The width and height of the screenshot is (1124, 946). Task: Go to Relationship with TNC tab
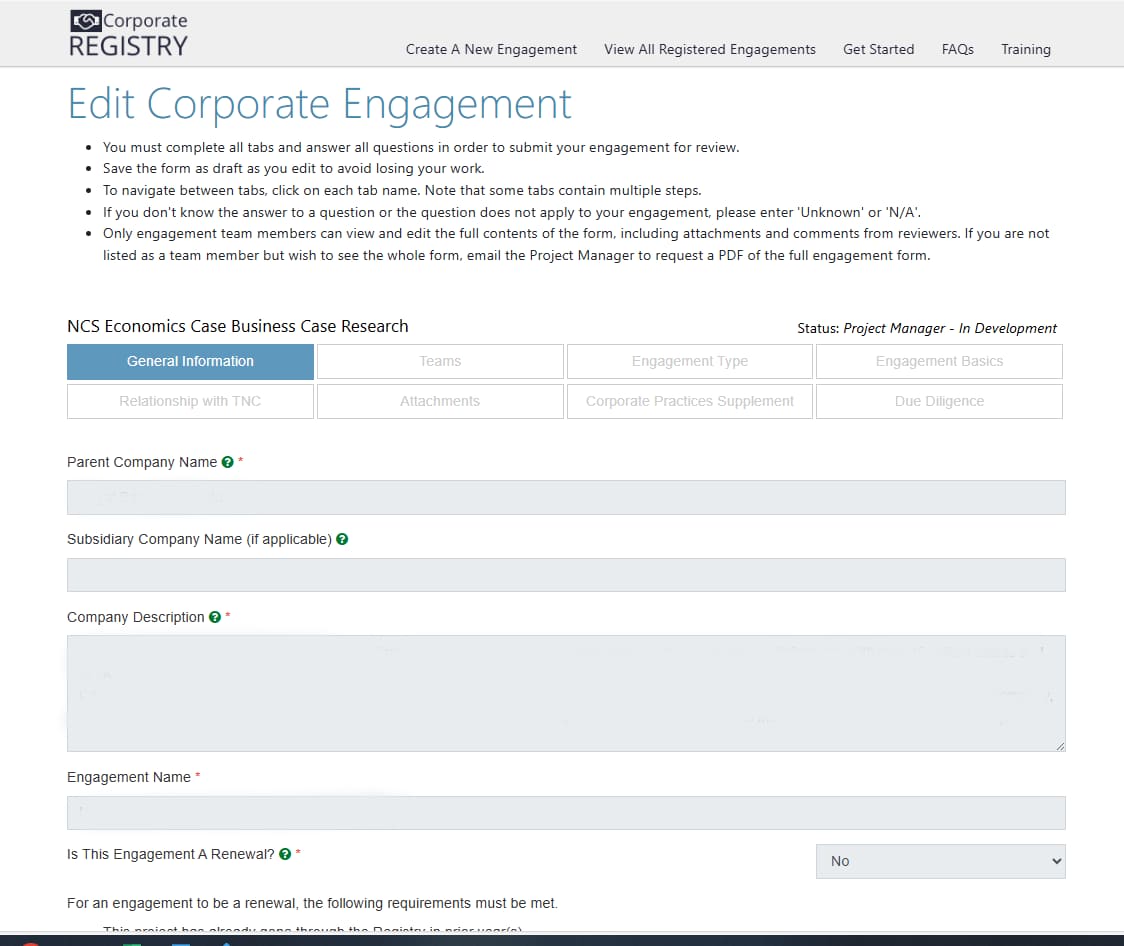pyautogui.click(x=190, y=401)
